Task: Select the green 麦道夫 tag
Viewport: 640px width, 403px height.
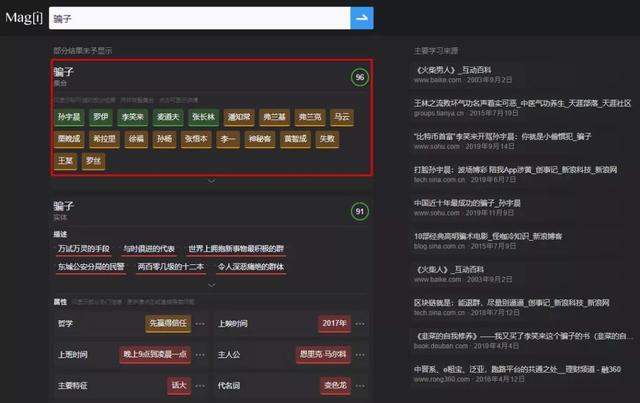Action: click(x=168, y=117)
